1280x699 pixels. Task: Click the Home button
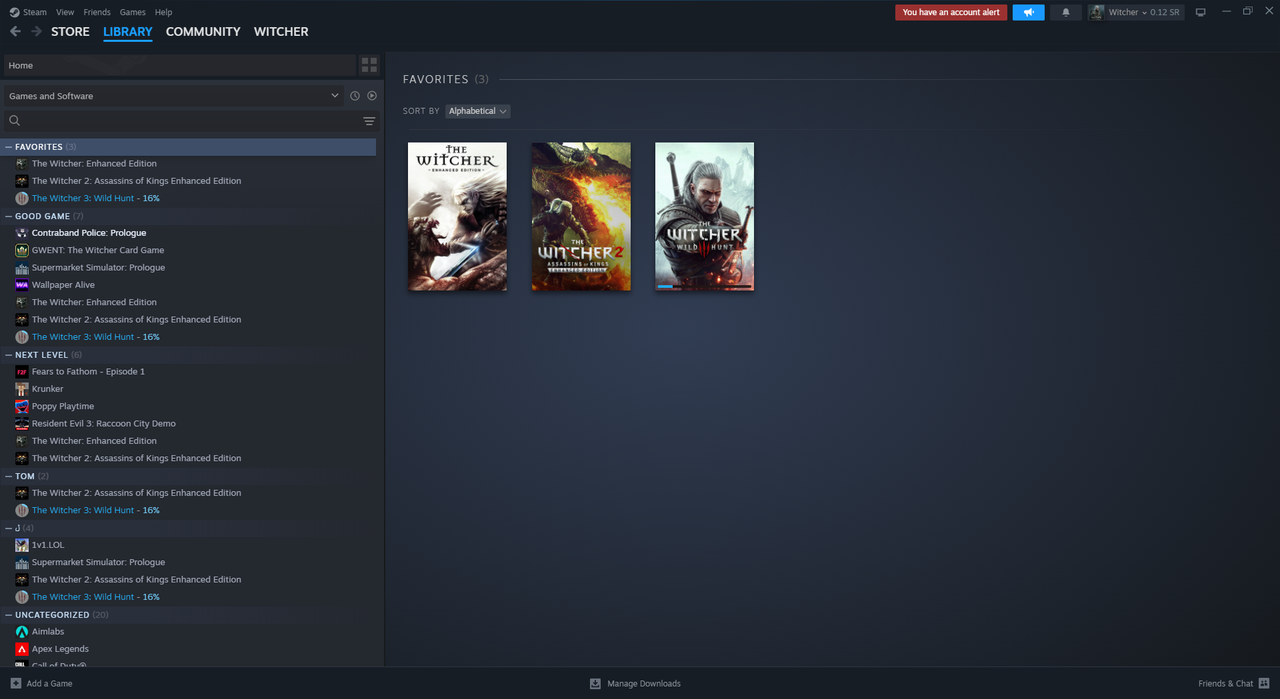[180, 65]
